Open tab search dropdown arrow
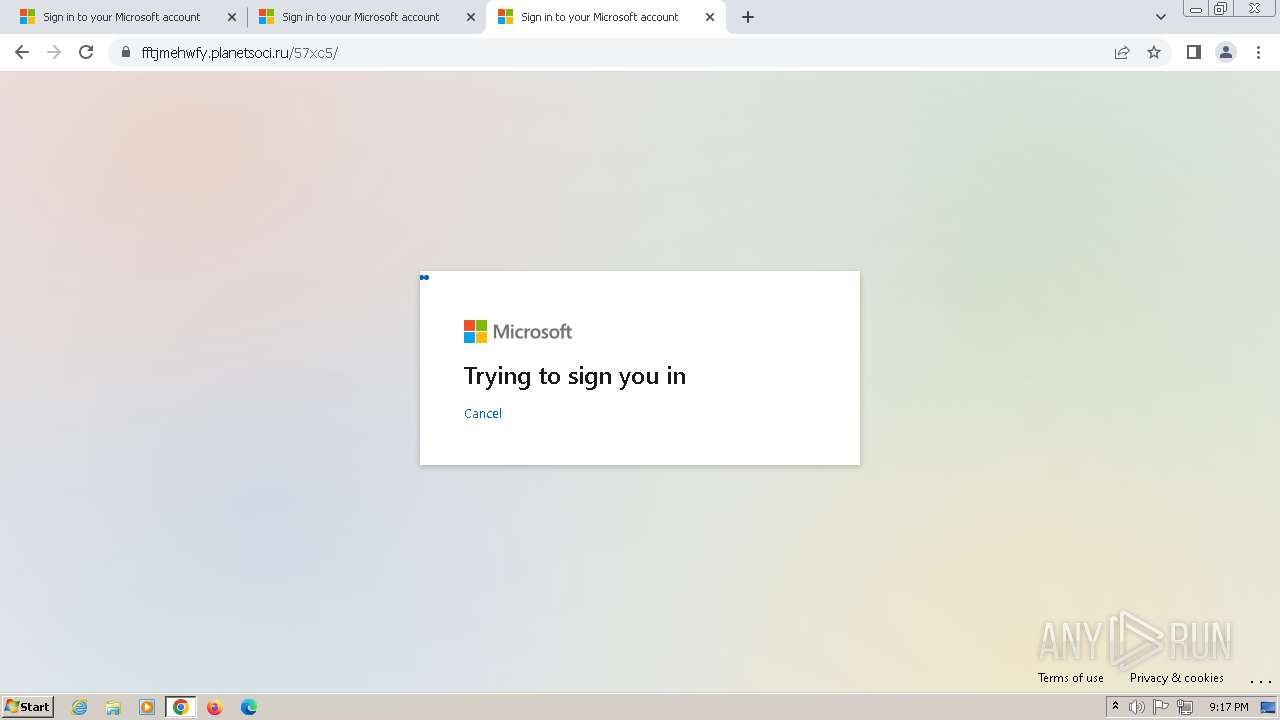Viewport: 1280px width, 720px height. [x=1160, y=17]
